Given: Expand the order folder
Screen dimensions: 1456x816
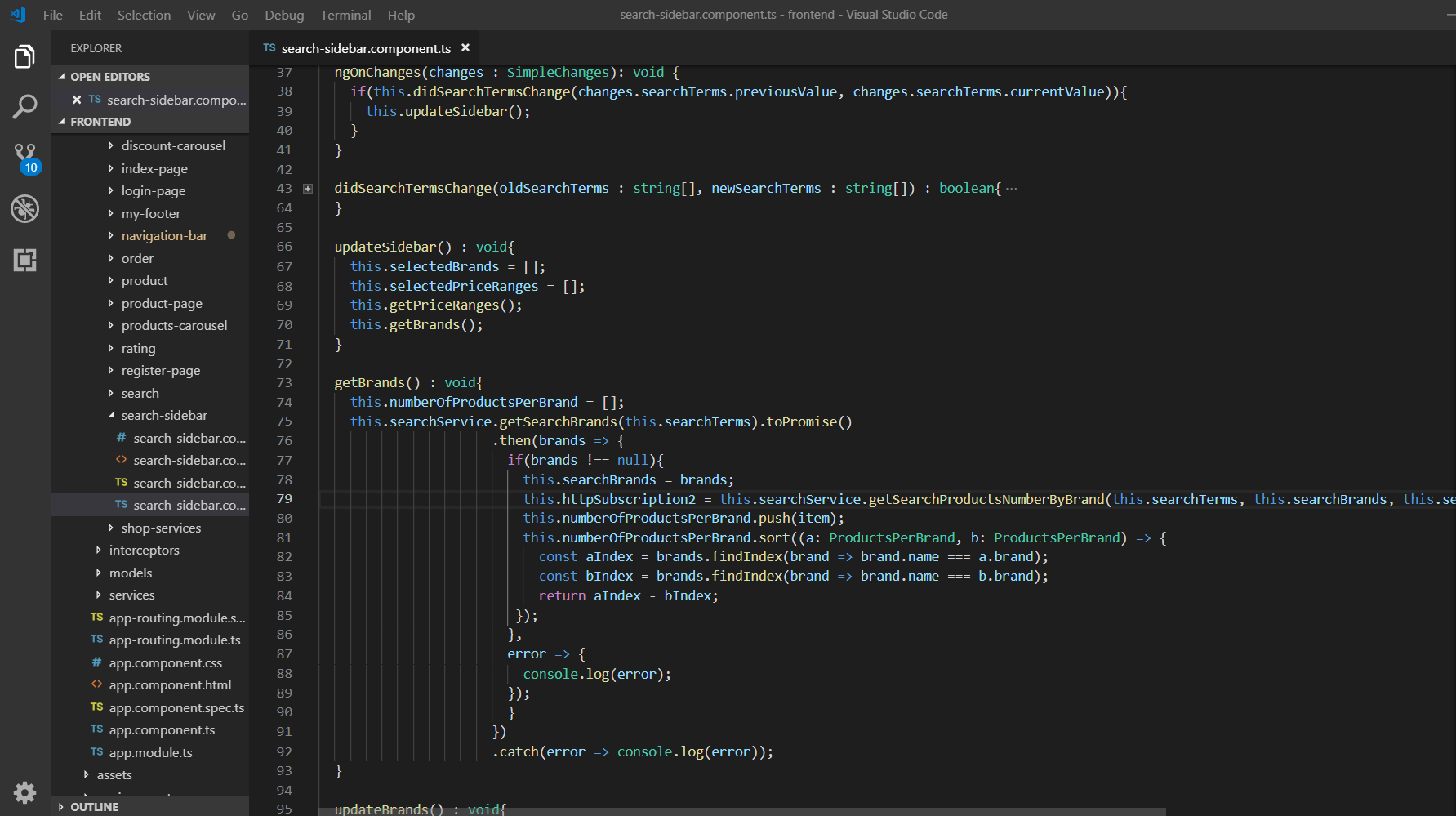Looking at the screenshot, I should tap(137, 258).
